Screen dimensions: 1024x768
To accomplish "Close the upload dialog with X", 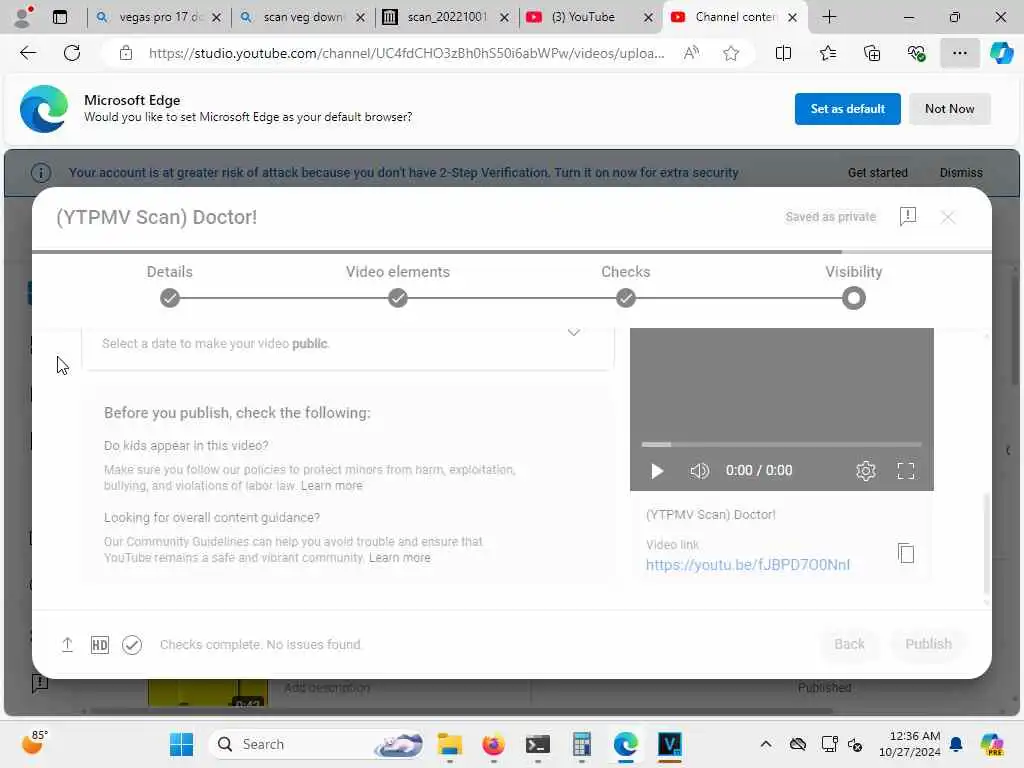I will 948,217.
